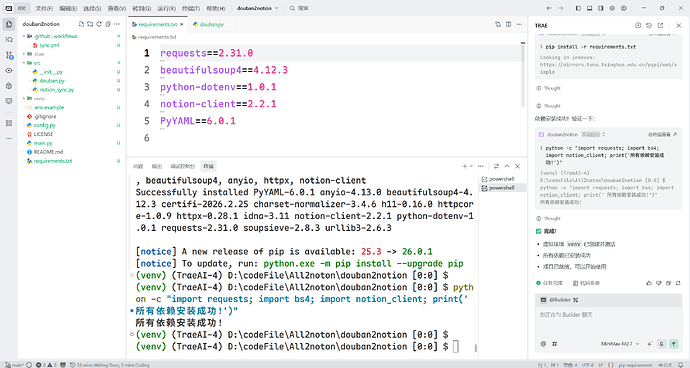Open the 终端(T) menu
This screenshot has height=368, width=690.
click(191, 8)
